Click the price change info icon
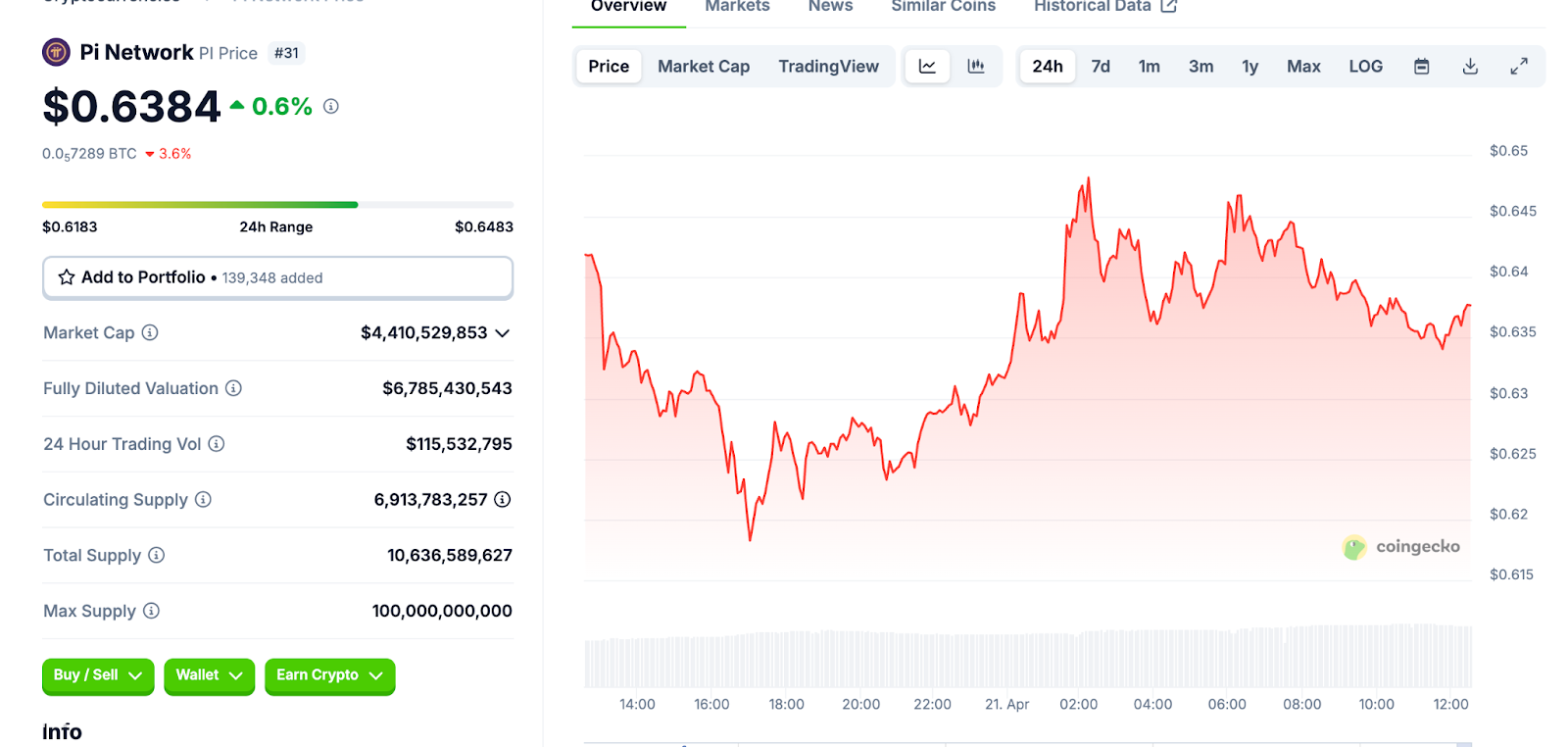This screenshot has width=1568, height=747. tap(331, 106)
